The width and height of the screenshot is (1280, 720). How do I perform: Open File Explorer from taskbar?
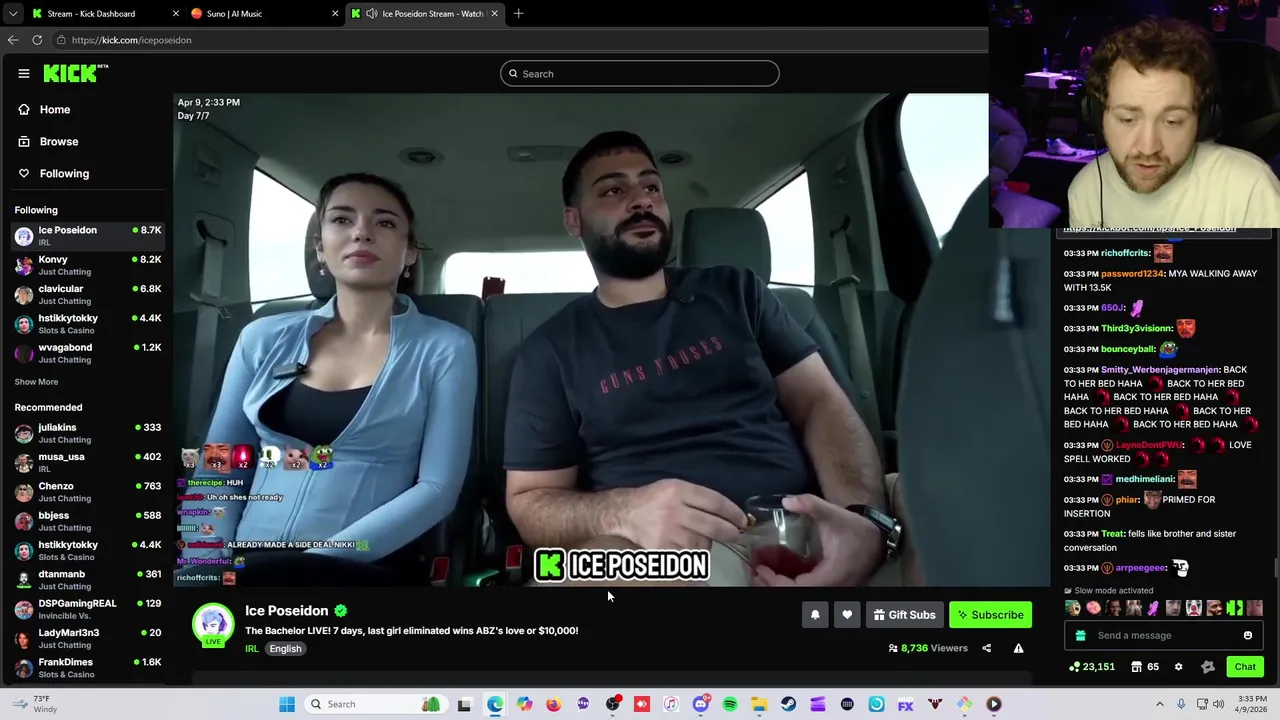coord(759,705)
